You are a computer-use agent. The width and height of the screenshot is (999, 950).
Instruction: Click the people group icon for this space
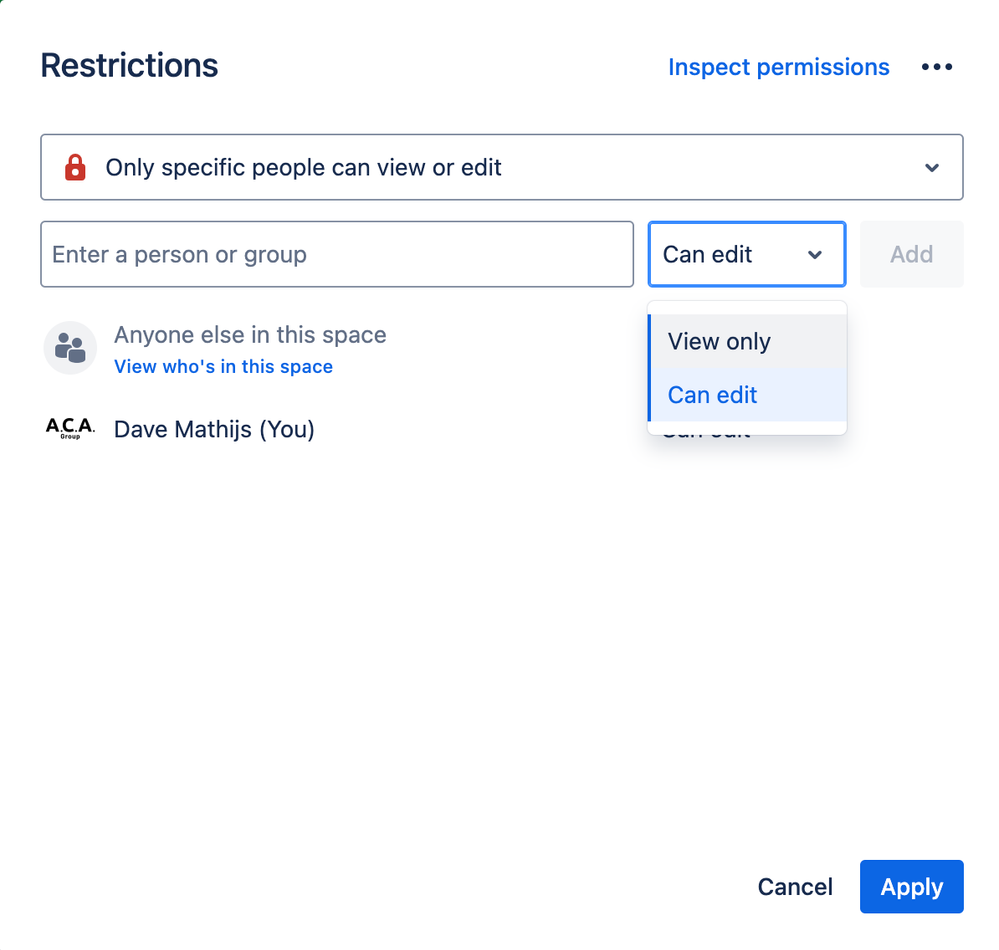pyautogui.click(x=70, y=347)
